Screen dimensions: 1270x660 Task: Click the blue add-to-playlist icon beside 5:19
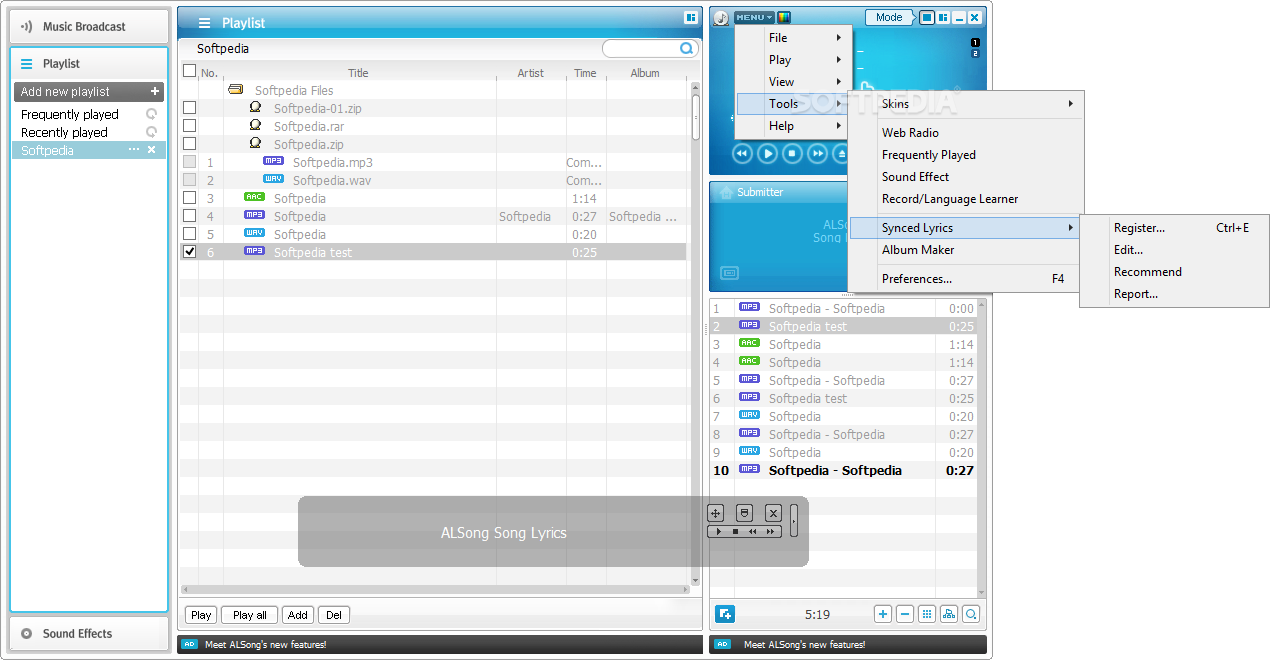tap(725, 614)
